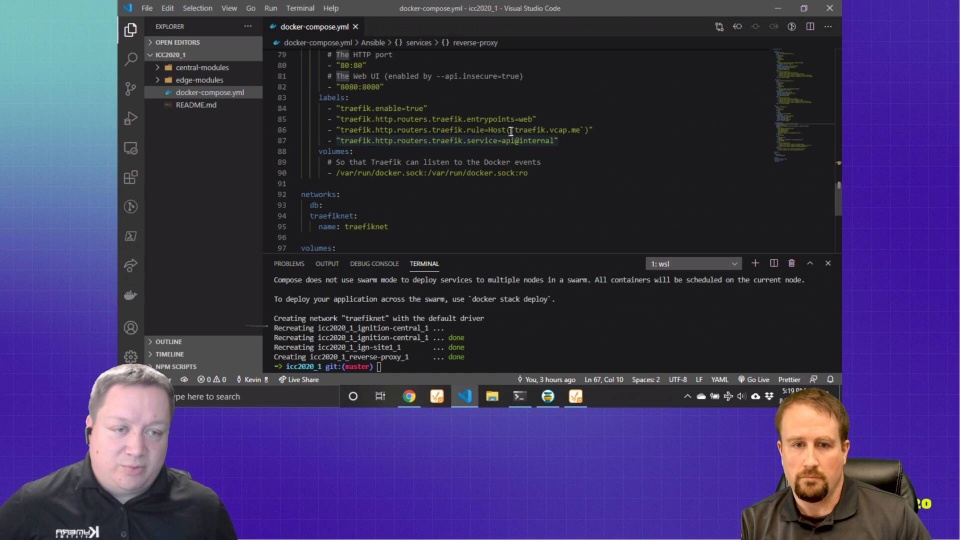960x540 pixels.
Task: Open the Manage gear icon
Action: tap(130, 356)
